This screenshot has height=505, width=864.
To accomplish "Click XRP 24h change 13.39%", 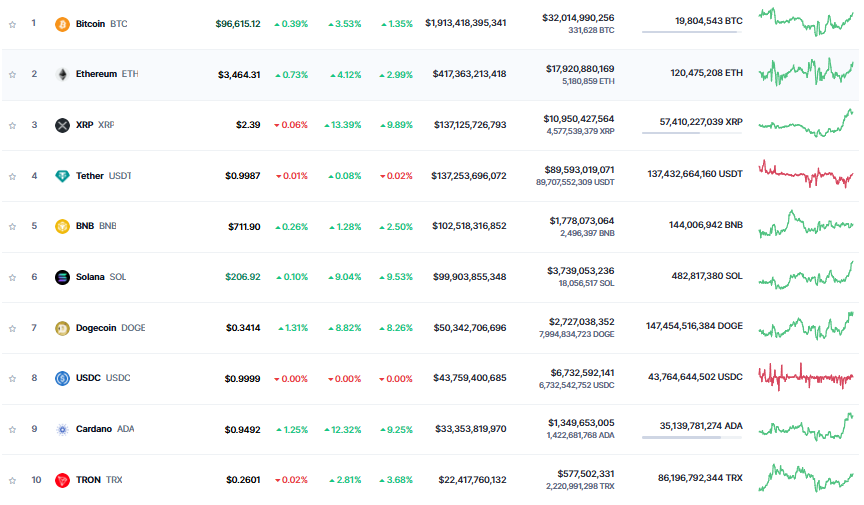I will [343, 125].
